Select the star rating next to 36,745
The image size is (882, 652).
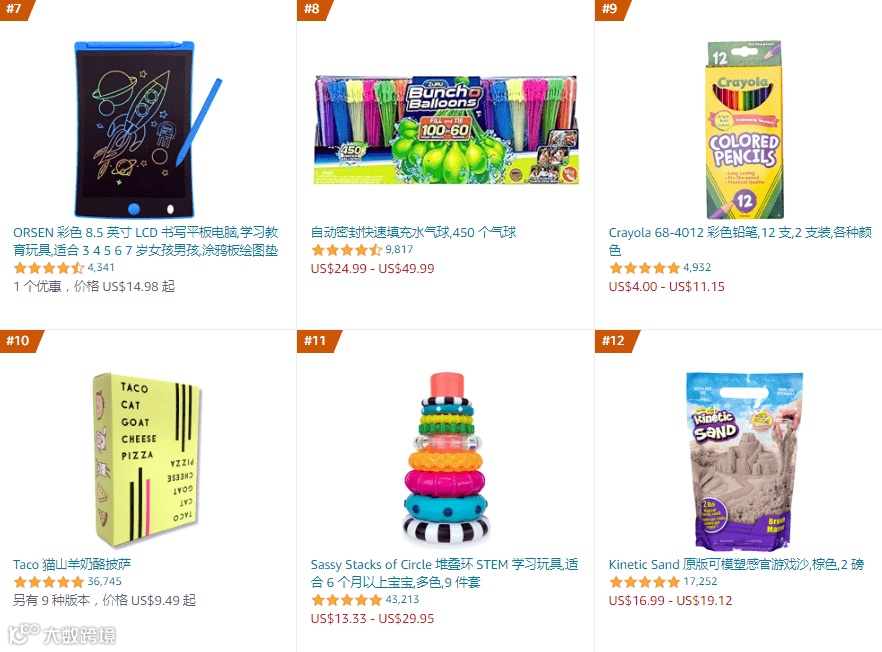[49, 582]
